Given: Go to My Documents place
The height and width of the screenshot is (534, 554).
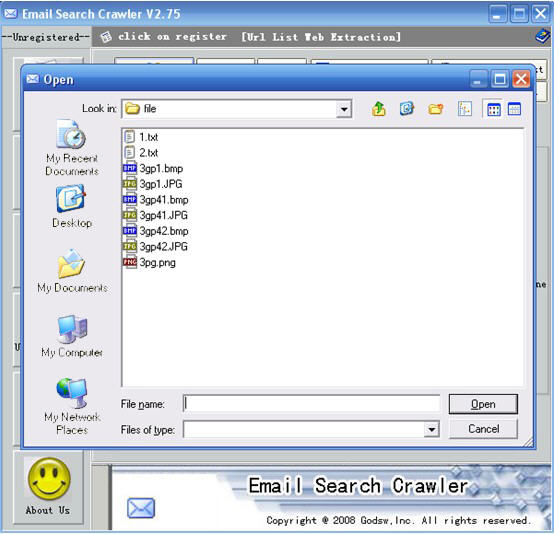Looking at the screenshot, I should pyautogui.click(x=72, y=271).
